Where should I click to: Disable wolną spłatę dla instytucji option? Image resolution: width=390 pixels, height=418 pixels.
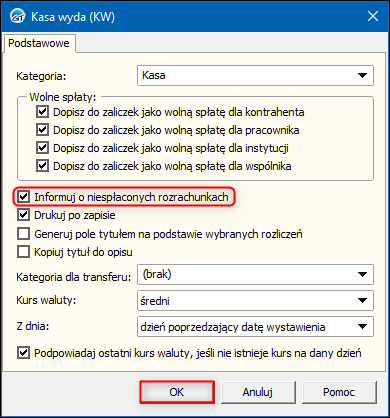pos(42,148)
